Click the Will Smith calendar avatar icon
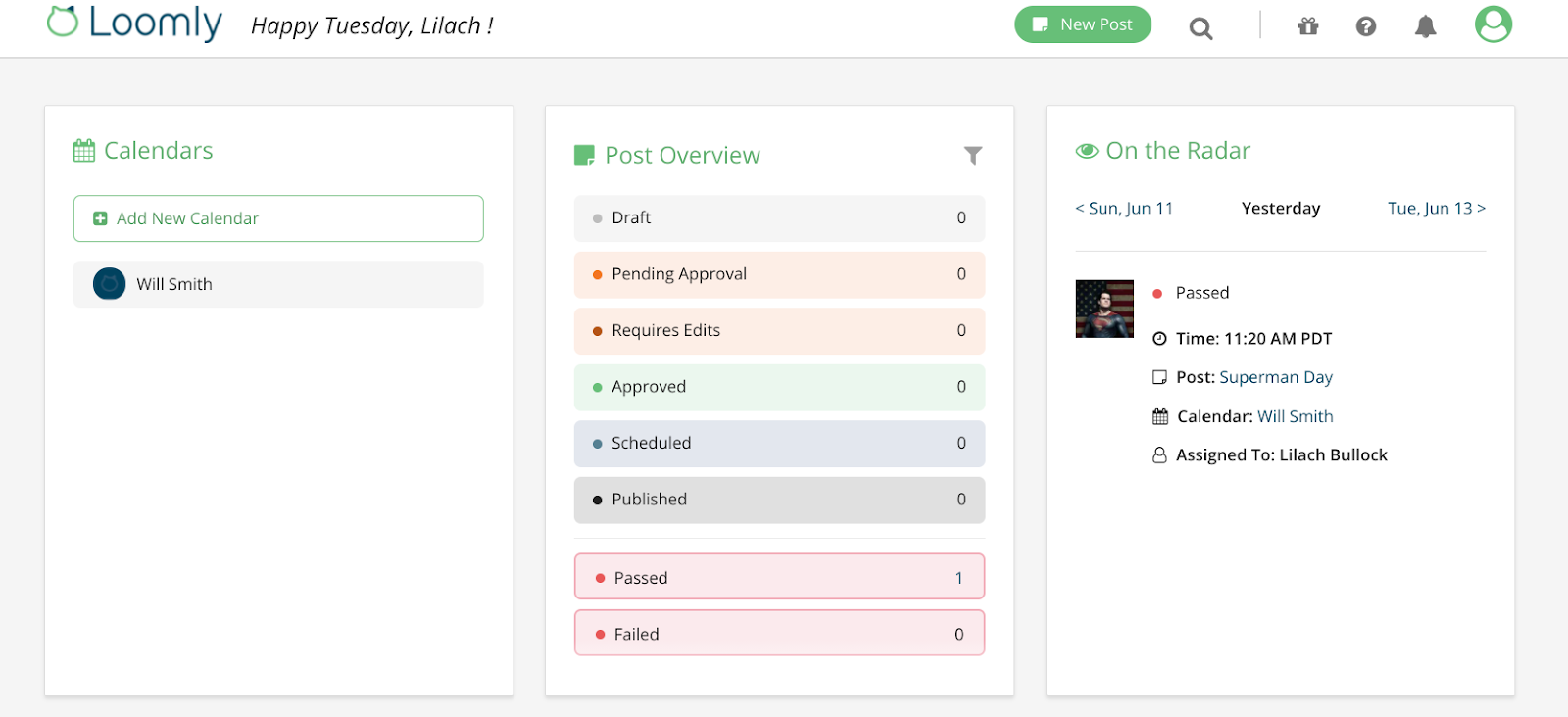 pos(109,284)
